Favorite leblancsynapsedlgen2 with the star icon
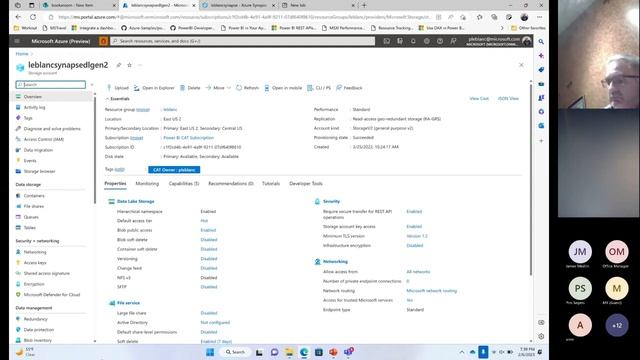The width and height of the screenshot is (640, 360). point(129,65)
